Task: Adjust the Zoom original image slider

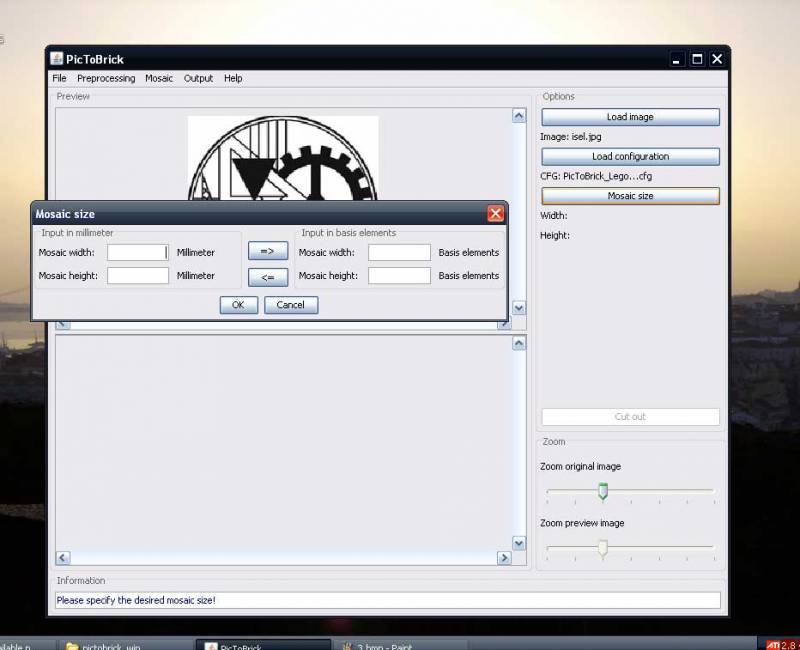Action: pyautogui.click(x=603, y=491)
